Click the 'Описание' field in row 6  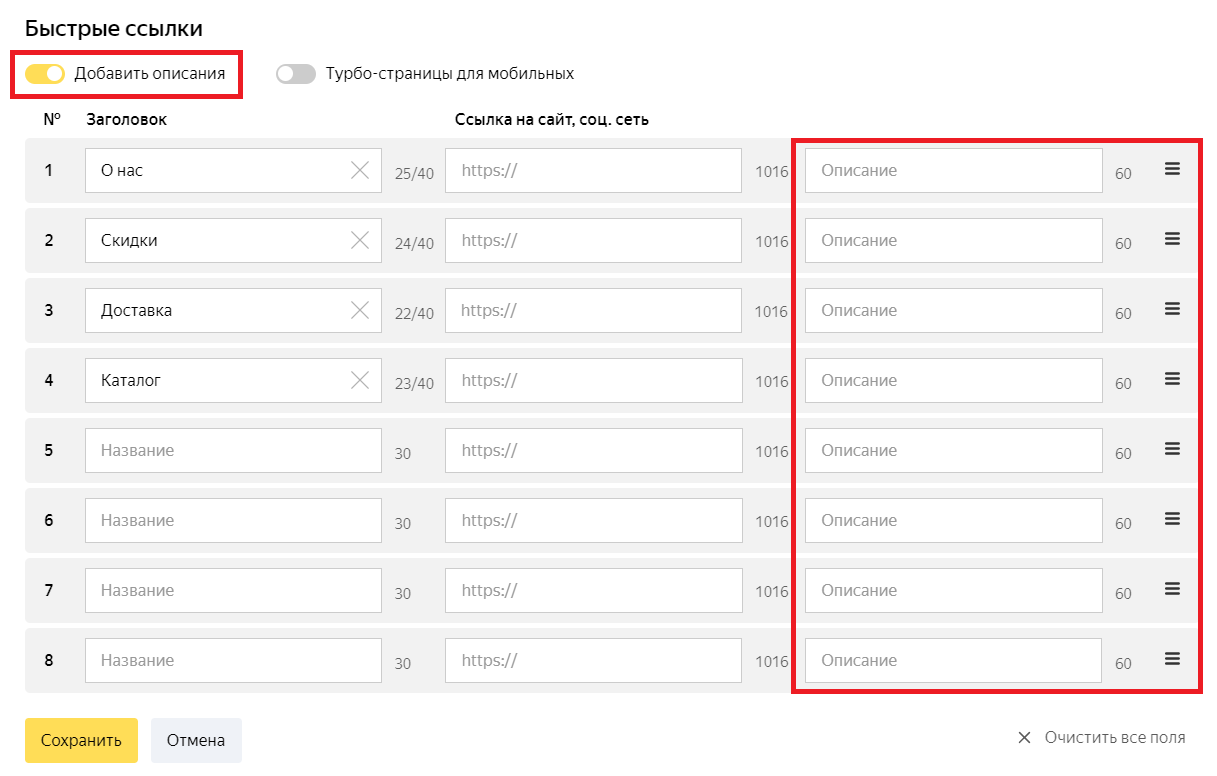point(954,520)
